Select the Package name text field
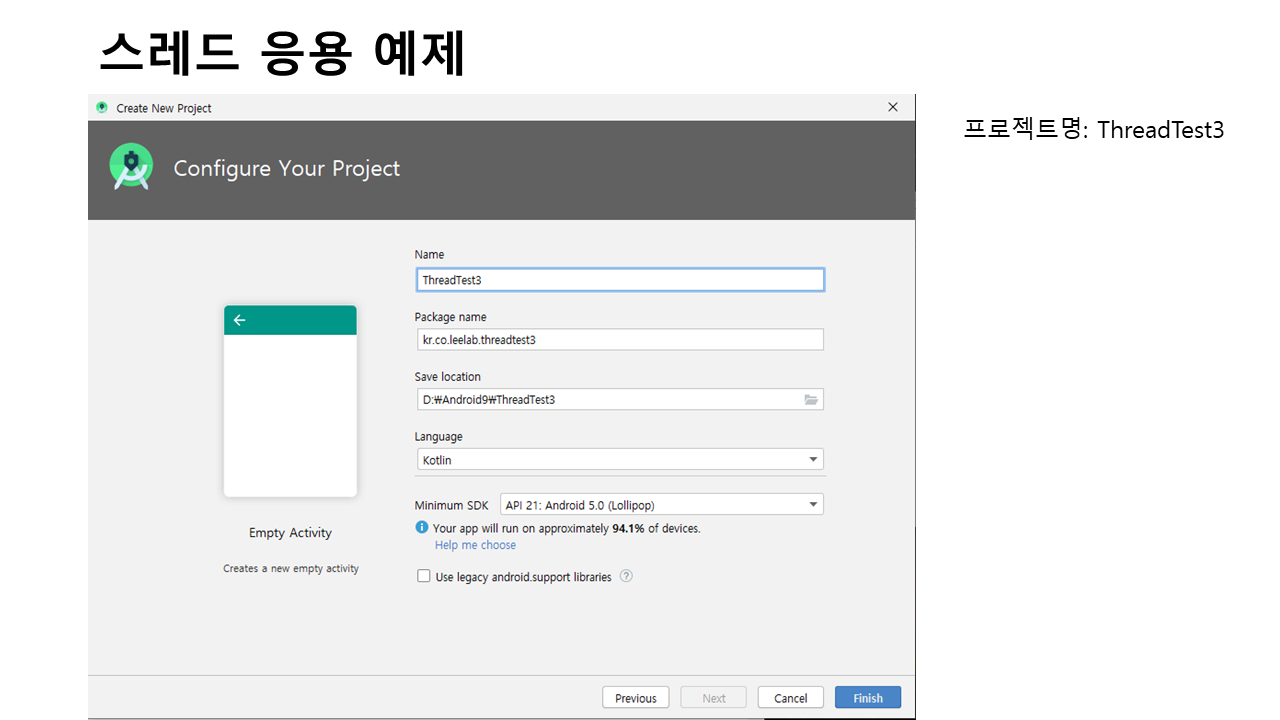Screen dimensions: 1280x720 [619, 340]
